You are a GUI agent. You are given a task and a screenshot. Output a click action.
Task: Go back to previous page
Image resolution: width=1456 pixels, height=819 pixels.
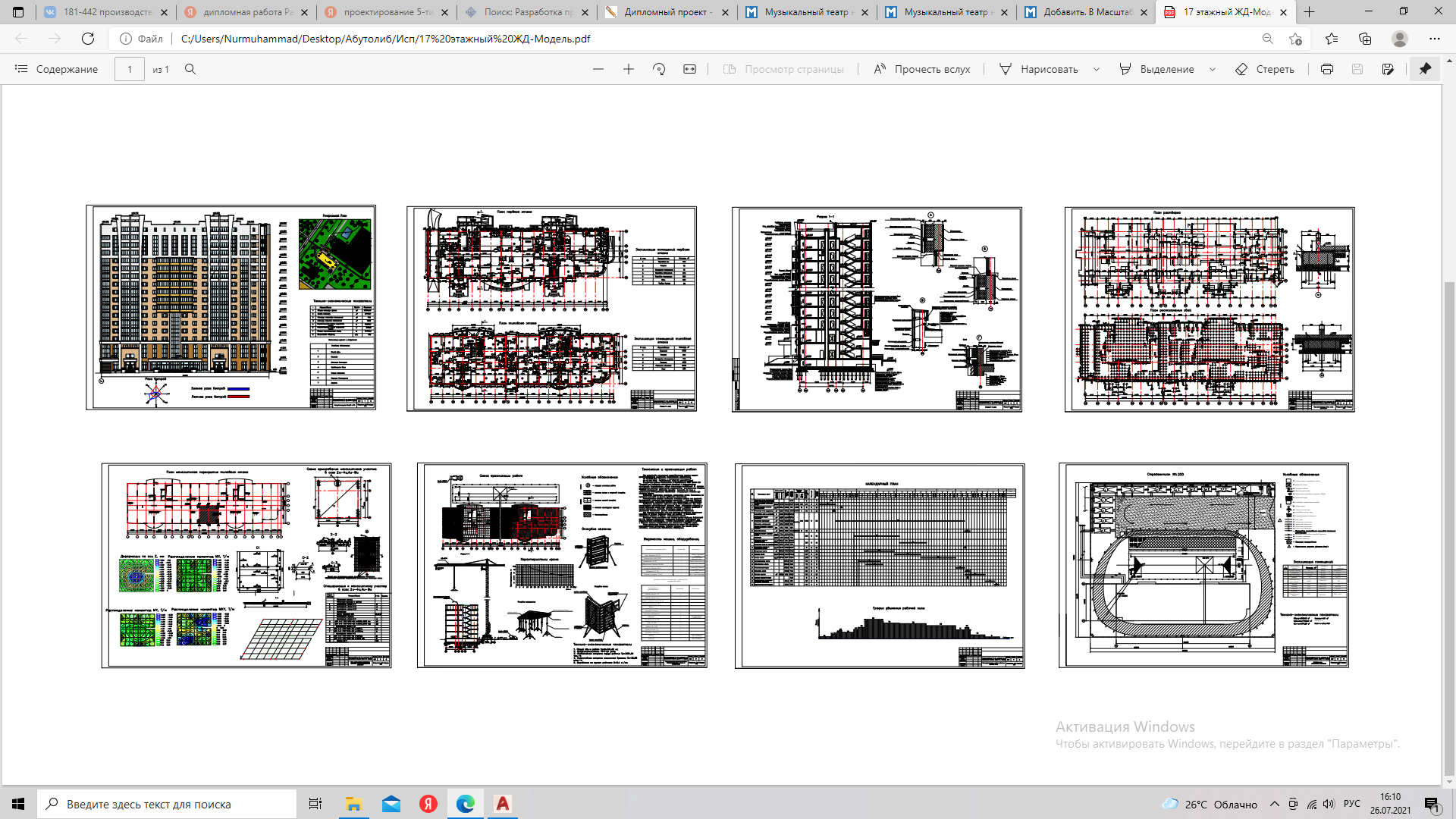click(x=21, y=39)
